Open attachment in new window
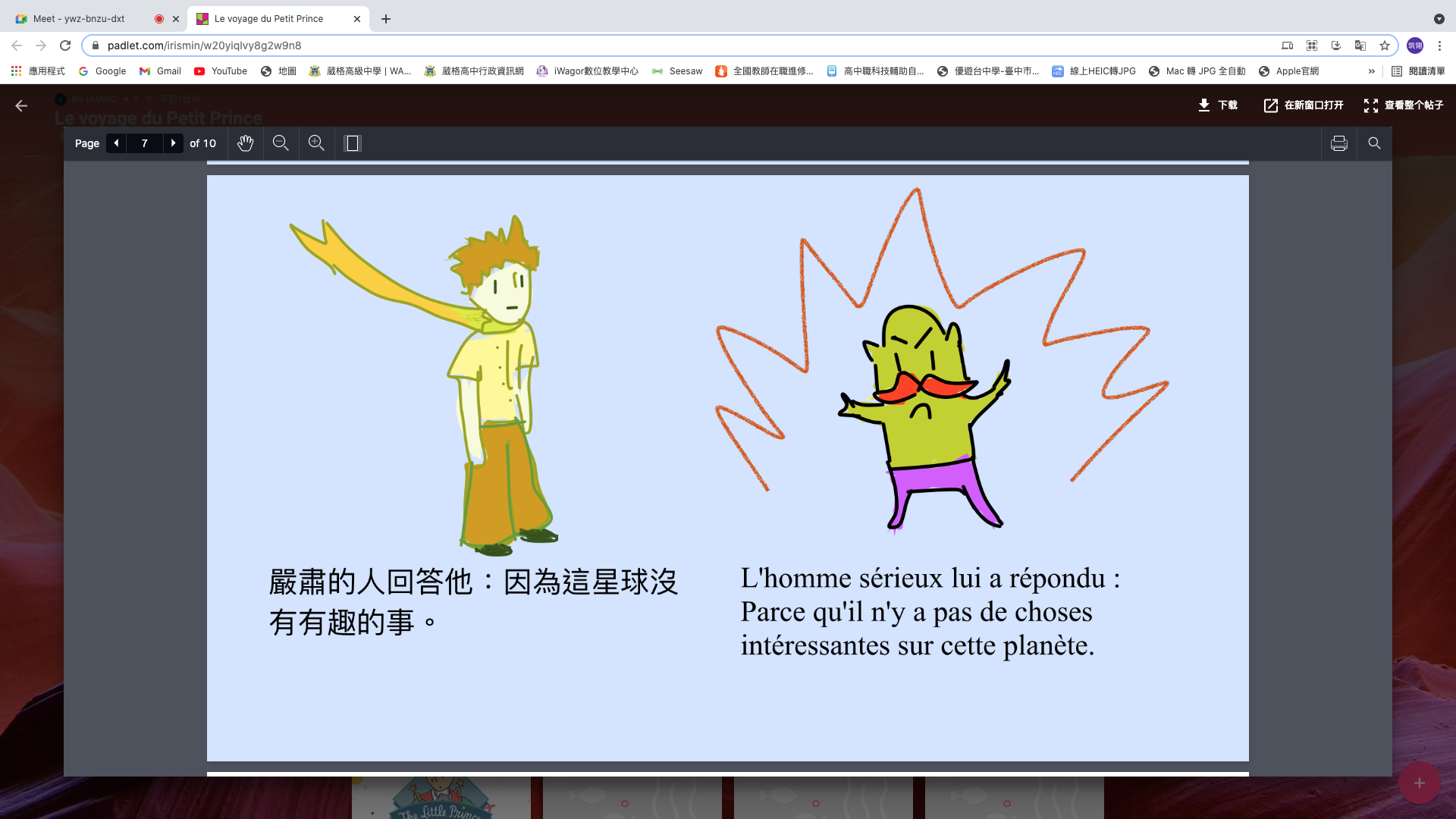This screenshot has width=1456, height=819. [1304, 105]
